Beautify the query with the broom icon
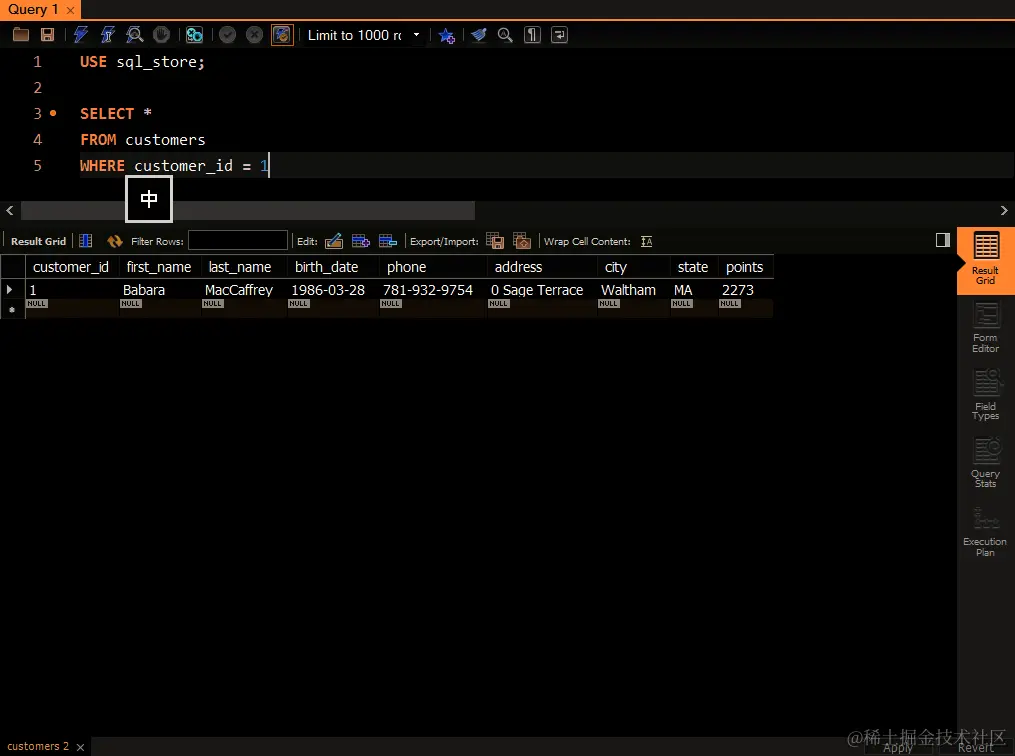This screenshot has width=1015, height=756. click(479, 35)
